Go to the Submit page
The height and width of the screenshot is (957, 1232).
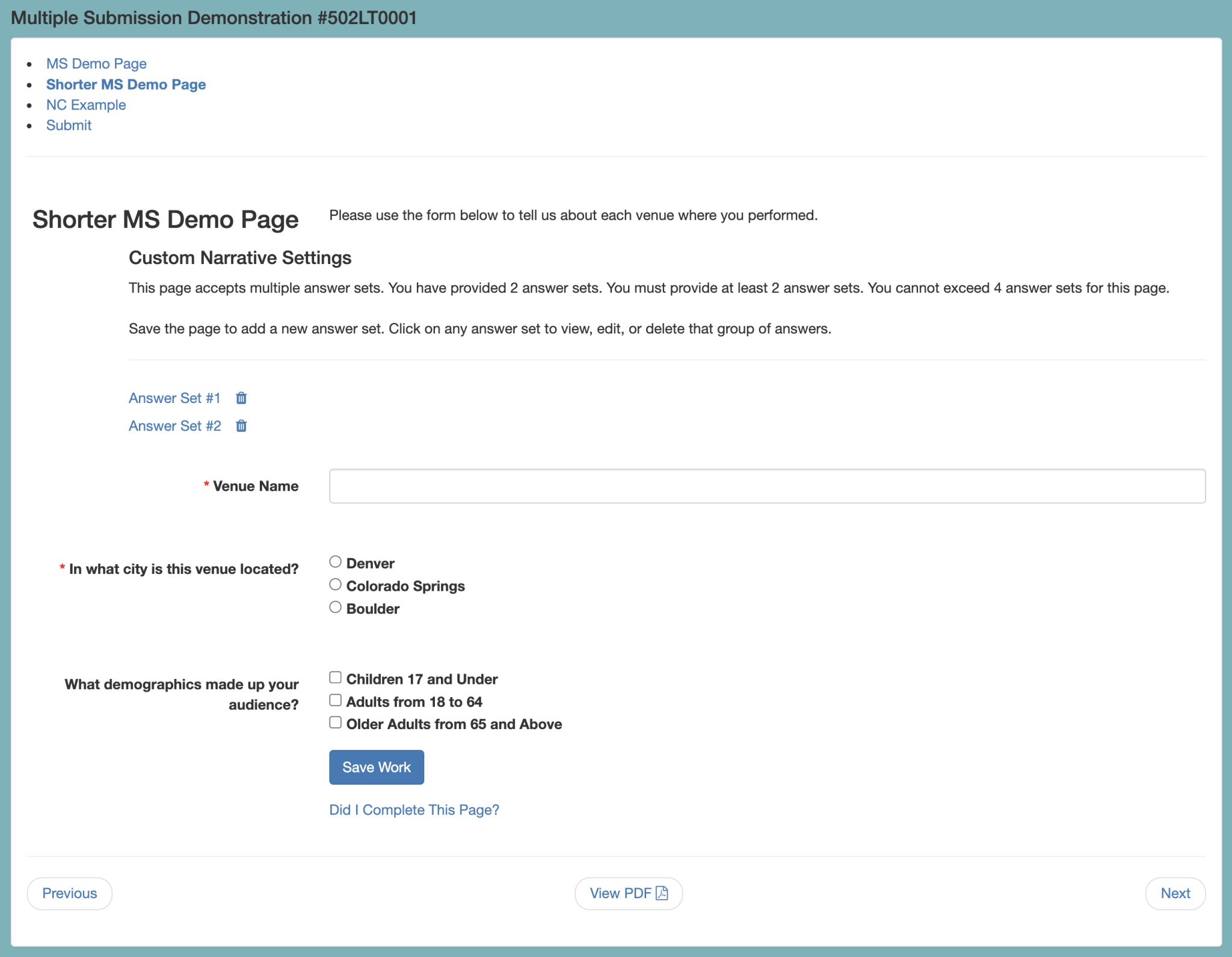coord(69,125)
